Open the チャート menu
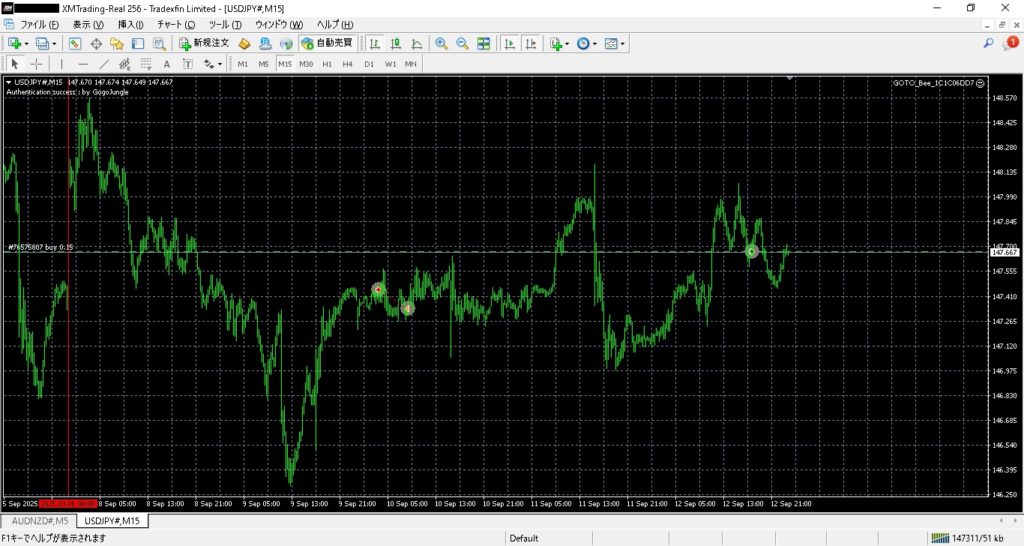This screenshot has width=1024, height=546. pyautogui.click(x=176, y=24)
